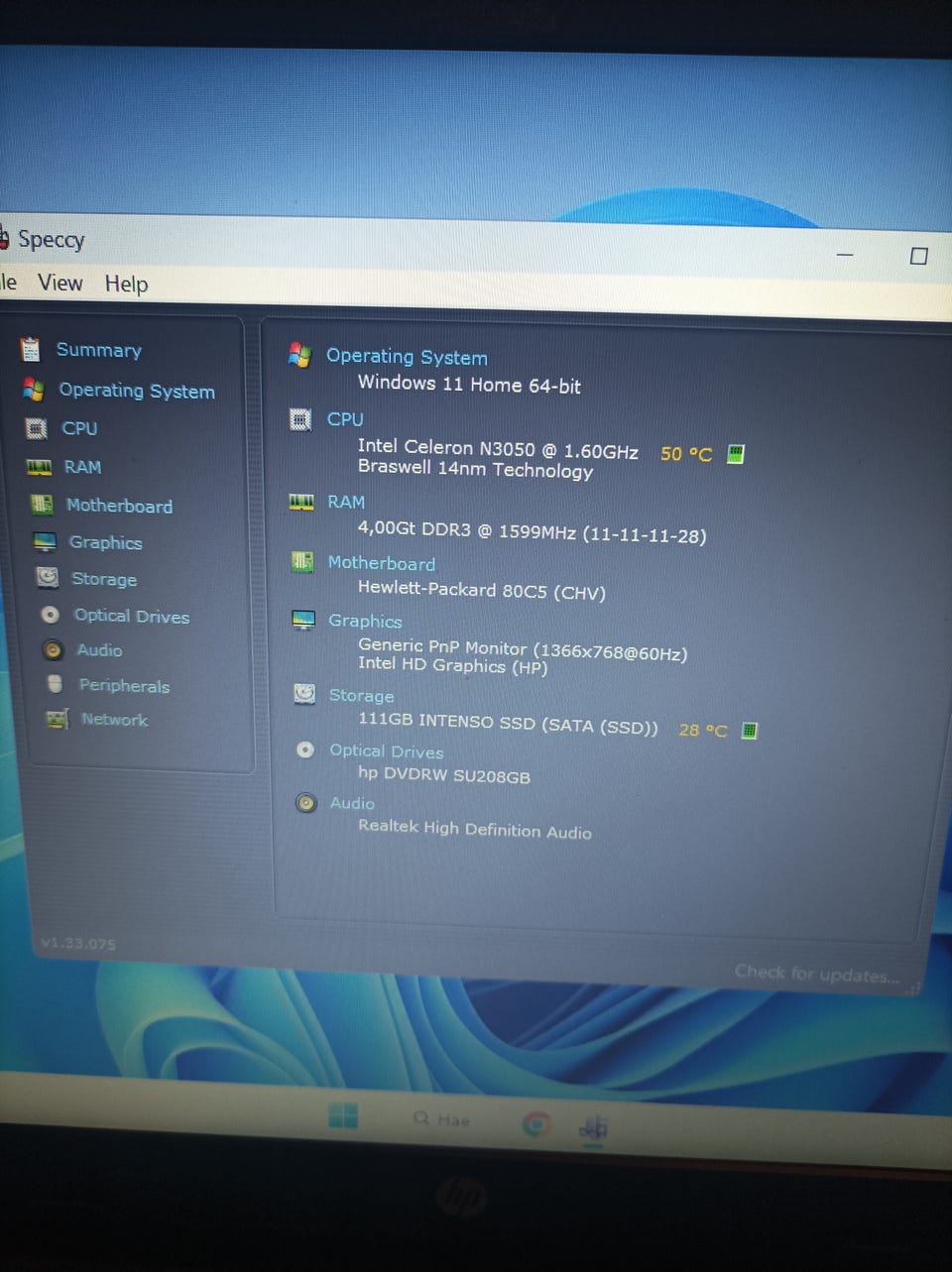
Task: Click the Audio heading link in summary
Action: 352,803
